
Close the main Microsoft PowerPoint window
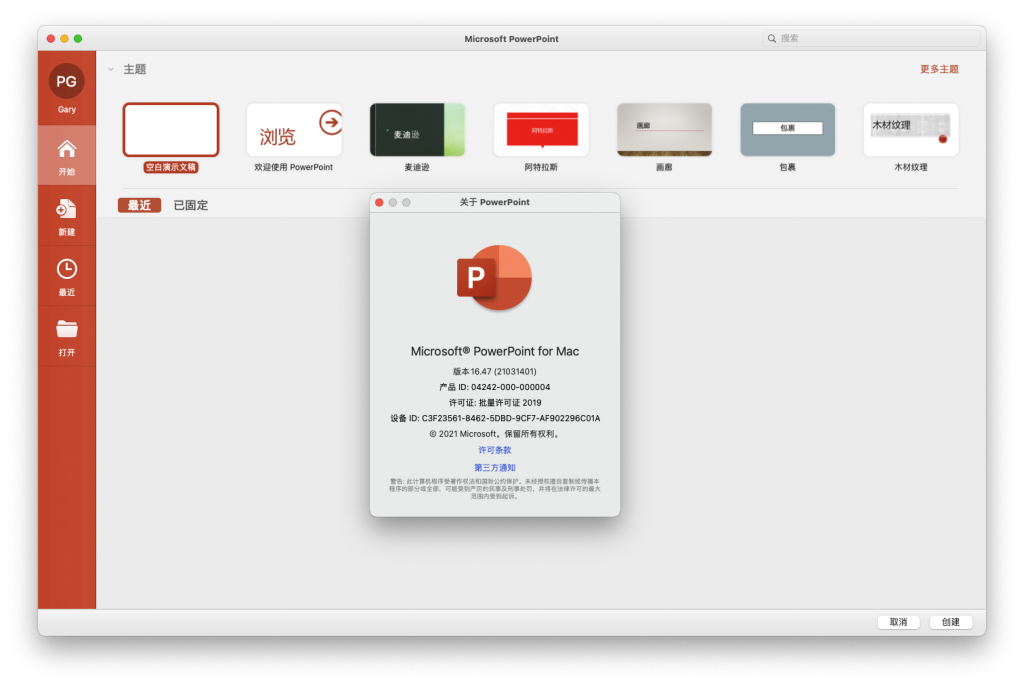coord(51,39)
